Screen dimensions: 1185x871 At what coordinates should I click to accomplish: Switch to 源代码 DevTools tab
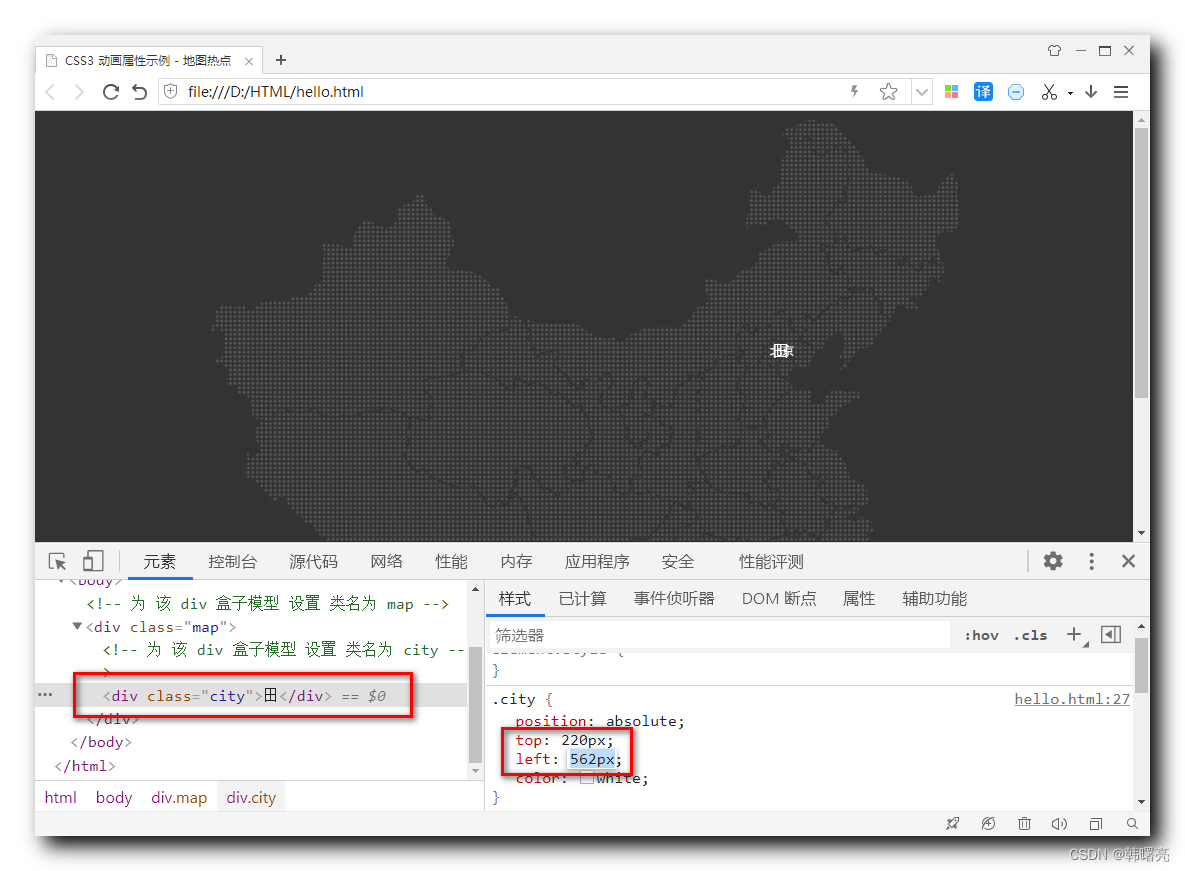313,562
